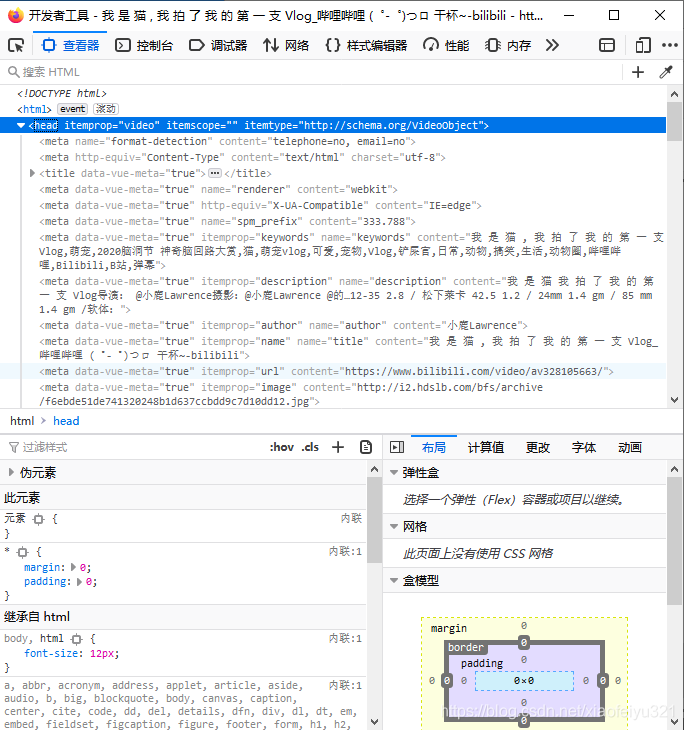This screenshot has height=730, width=684.
Task: Switch to the 字体 fonts tab
Action: (584, 447)
